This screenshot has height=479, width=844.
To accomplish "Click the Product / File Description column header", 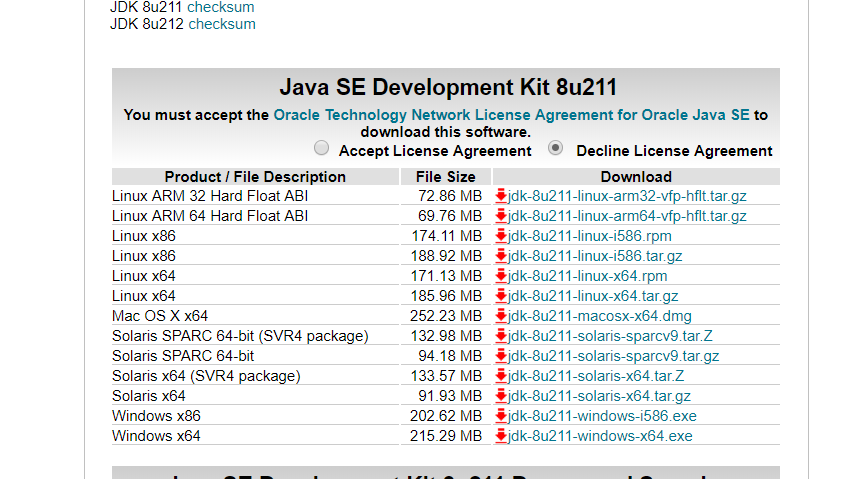I will coord(255,177).
